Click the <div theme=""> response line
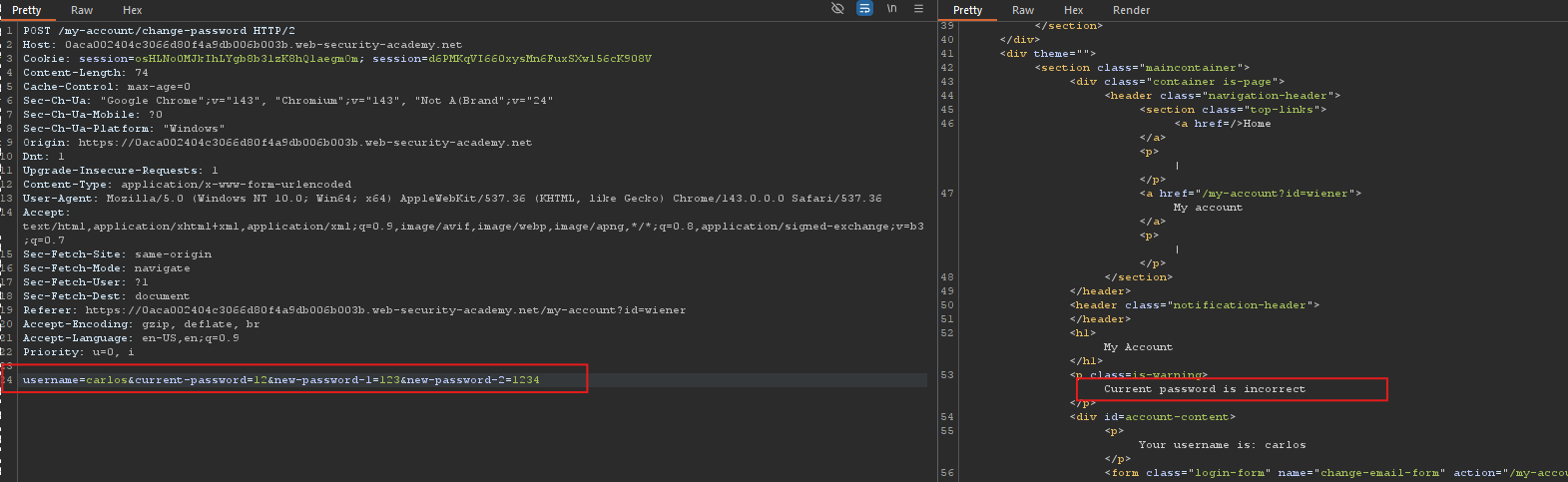This screenshot has width=1568, height=482. [x=1048, y=54]
